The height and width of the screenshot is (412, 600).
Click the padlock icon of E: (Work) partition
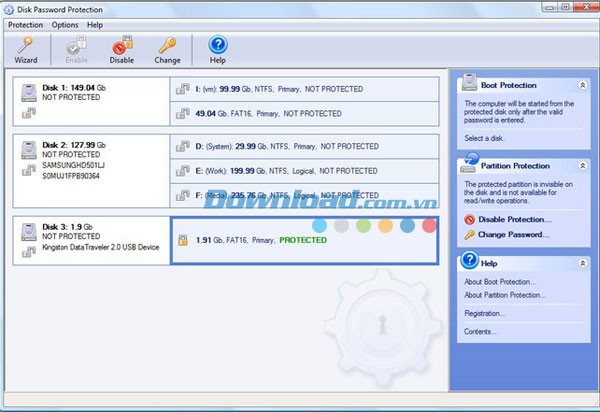183,171
